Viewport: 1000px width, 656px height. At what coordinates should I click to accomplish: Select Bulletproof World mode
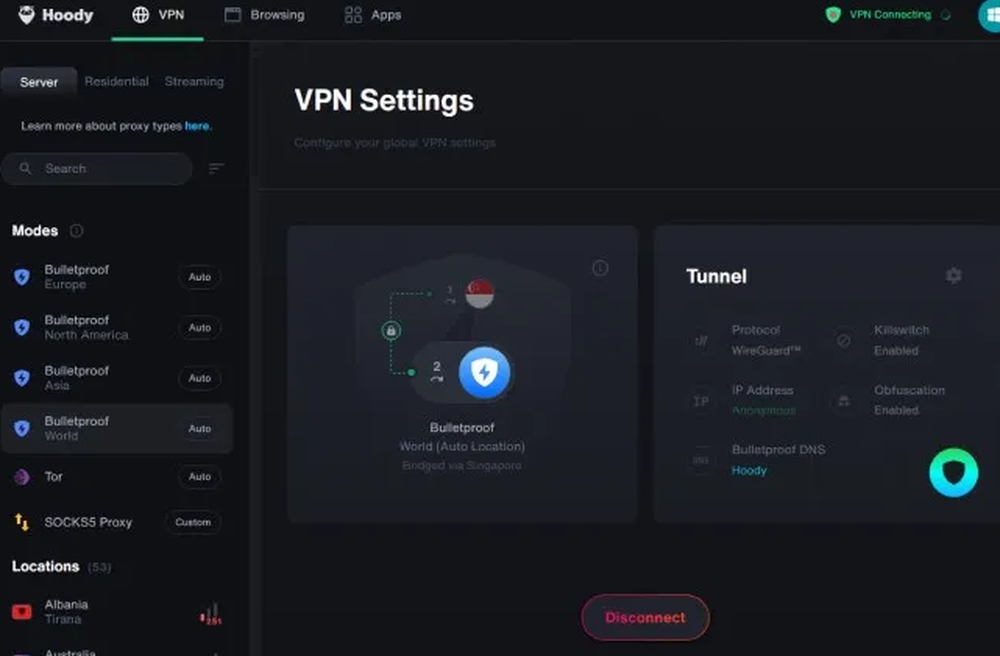tap(117, 428)
